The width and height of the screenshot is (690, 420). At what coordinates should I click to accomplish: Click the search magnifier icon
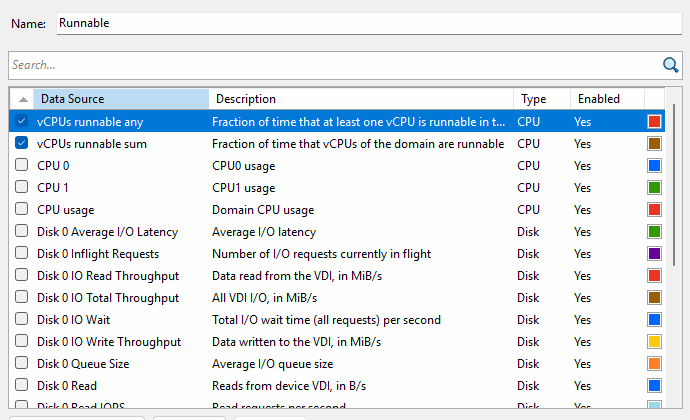coord(671,65)
